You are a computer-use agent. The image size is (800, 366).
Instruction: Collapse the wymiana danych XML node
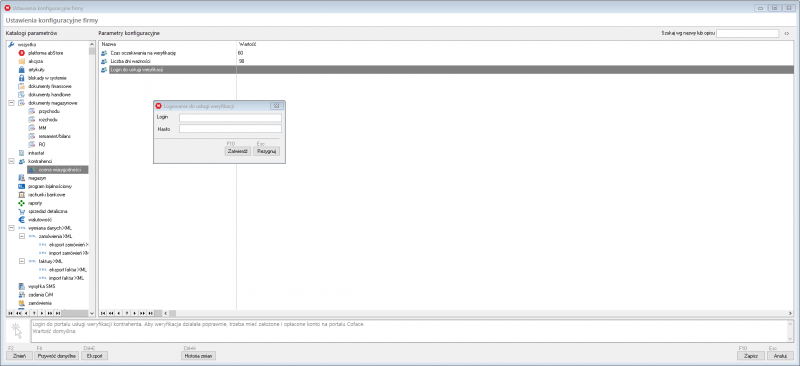(x=11, y=228)
